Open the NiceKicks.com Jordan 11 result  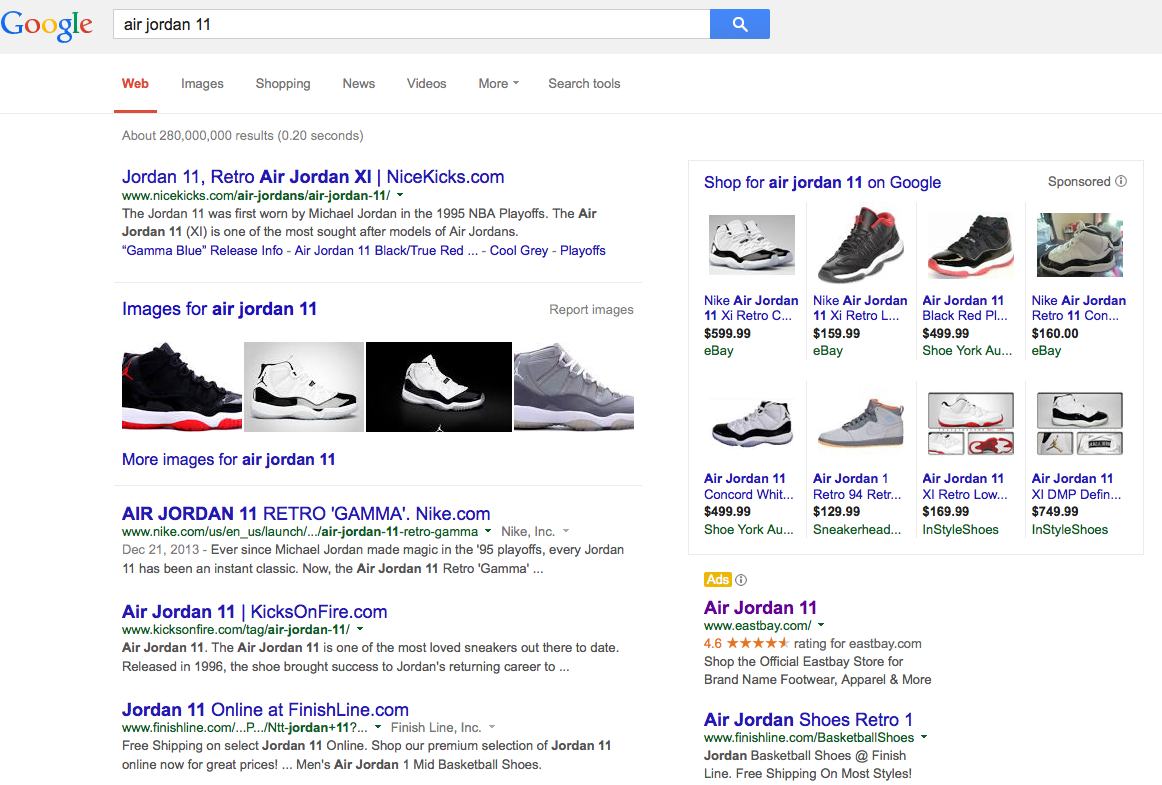[x=313, y=176]
